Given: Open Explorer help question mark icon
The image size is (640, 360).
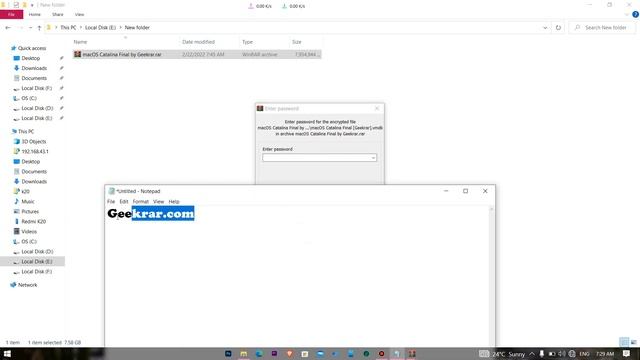Looking at the screenshot, I should (635, 14).
